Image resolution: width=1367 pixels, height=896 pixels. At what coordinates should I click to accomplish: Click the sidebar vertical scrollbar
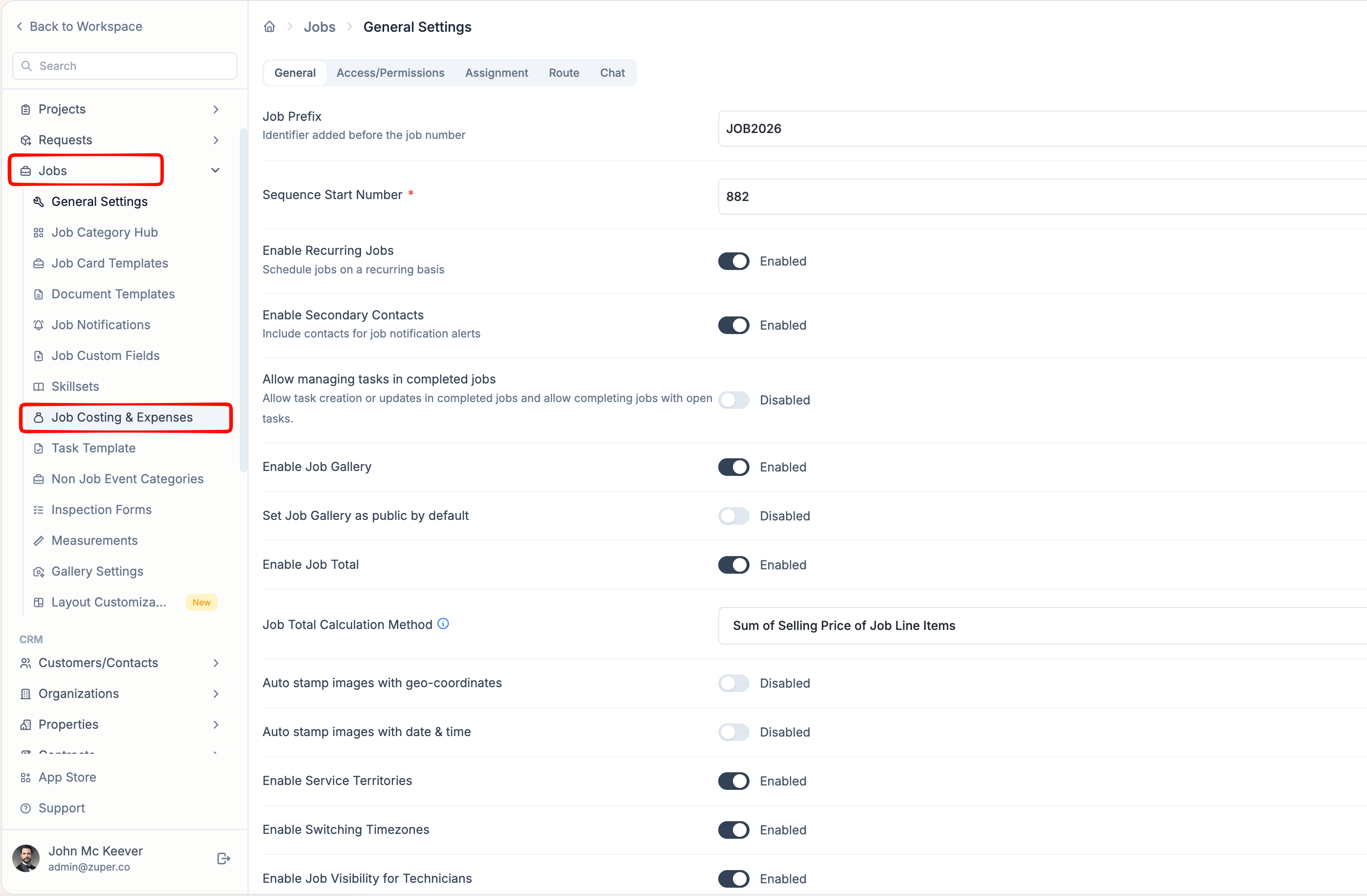click(x=243, y=298)
